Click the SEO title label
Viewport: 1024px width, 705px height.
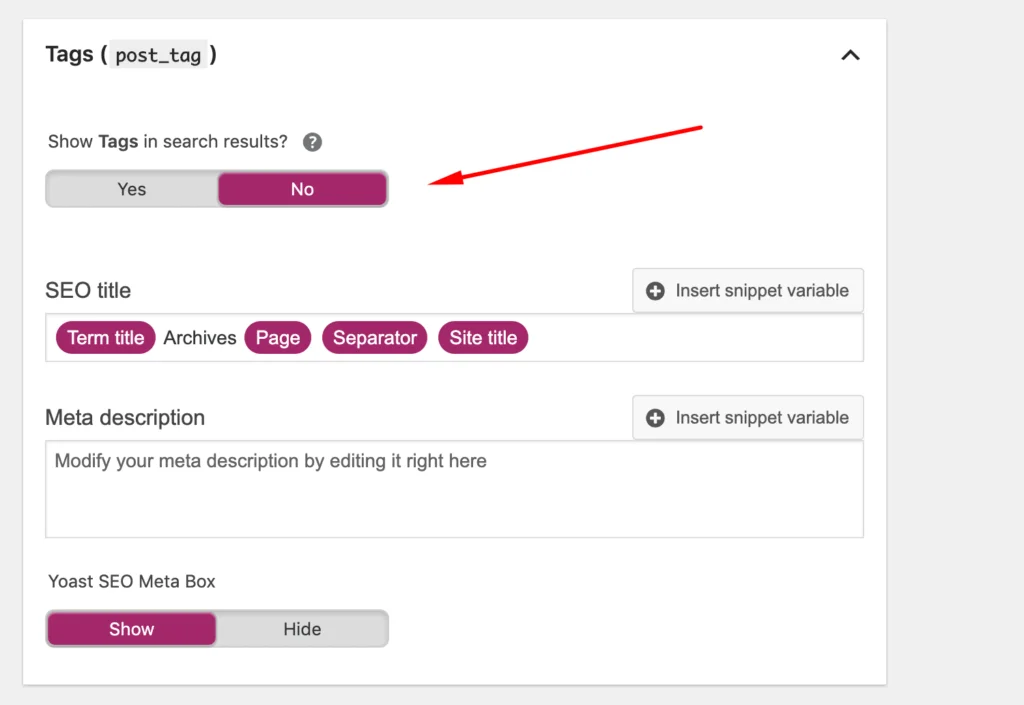click(88, 290)
